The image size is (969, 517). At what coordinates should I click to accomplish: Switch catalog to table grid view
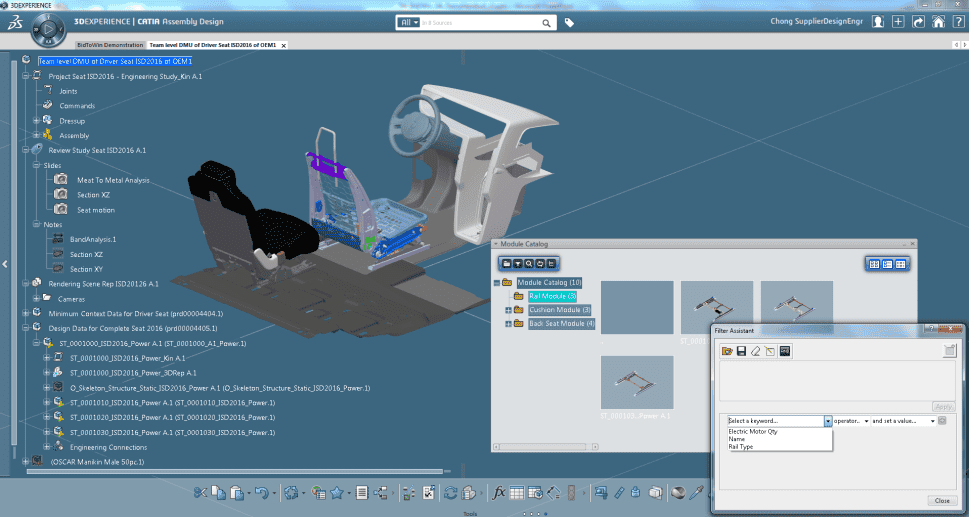click(x=900, y=264)
